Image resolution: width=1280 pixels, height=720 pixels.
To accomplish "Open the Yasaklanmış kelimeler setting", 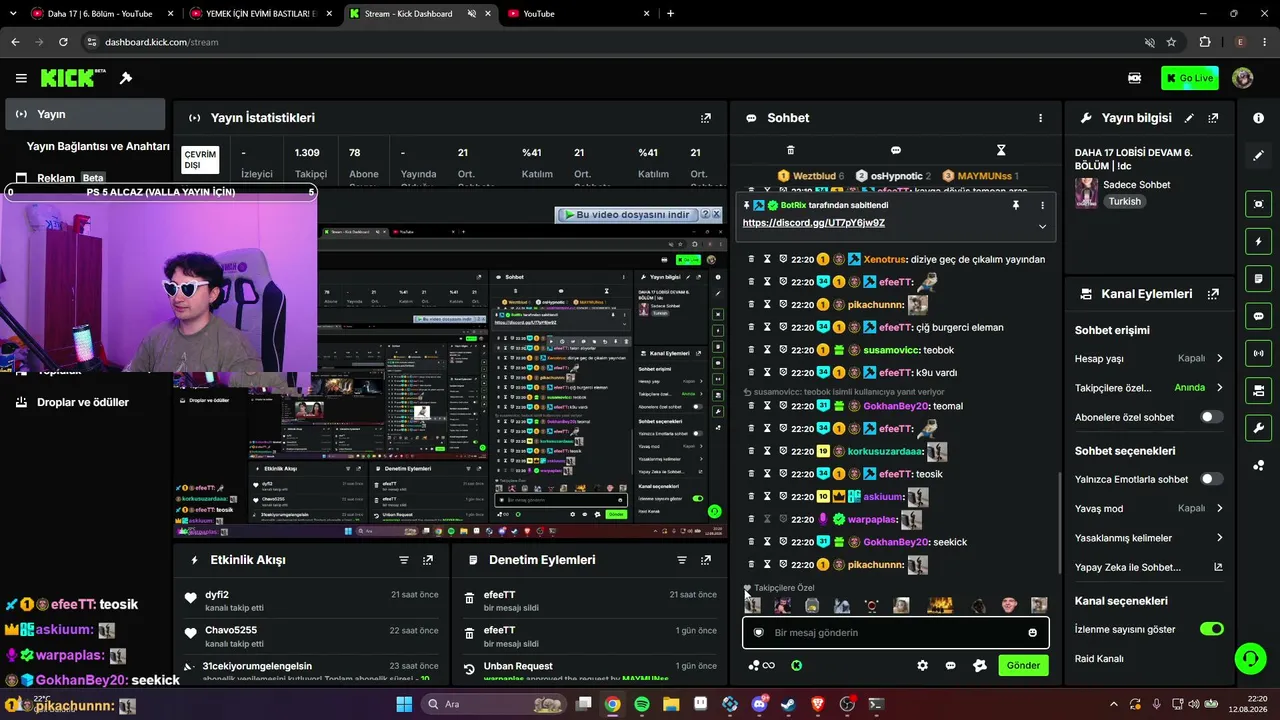I will (1149, 538).
